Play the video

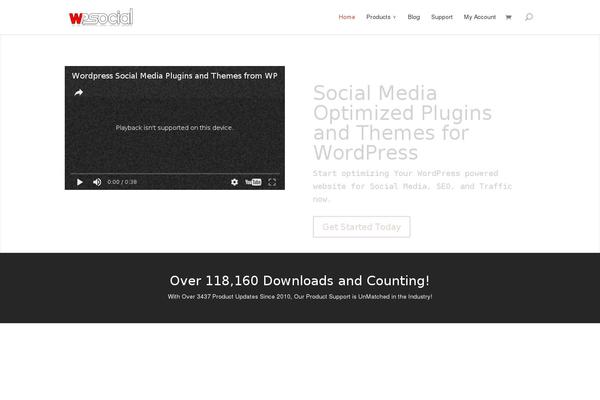[80, 182]
